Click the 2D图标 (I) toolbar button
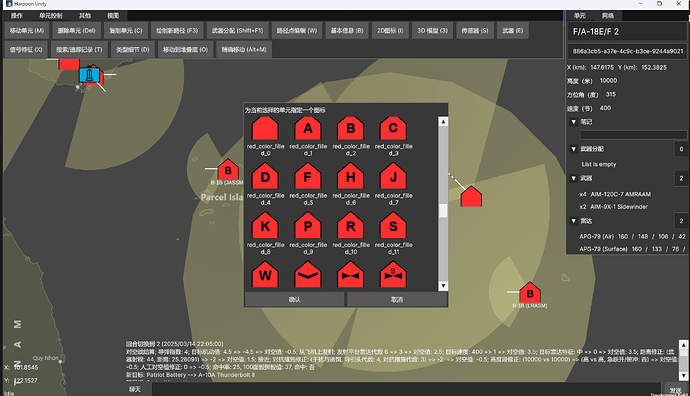Image resolution: width=690 pixels, height=396 pixels. pyautogui.click(x=390, y=31)
